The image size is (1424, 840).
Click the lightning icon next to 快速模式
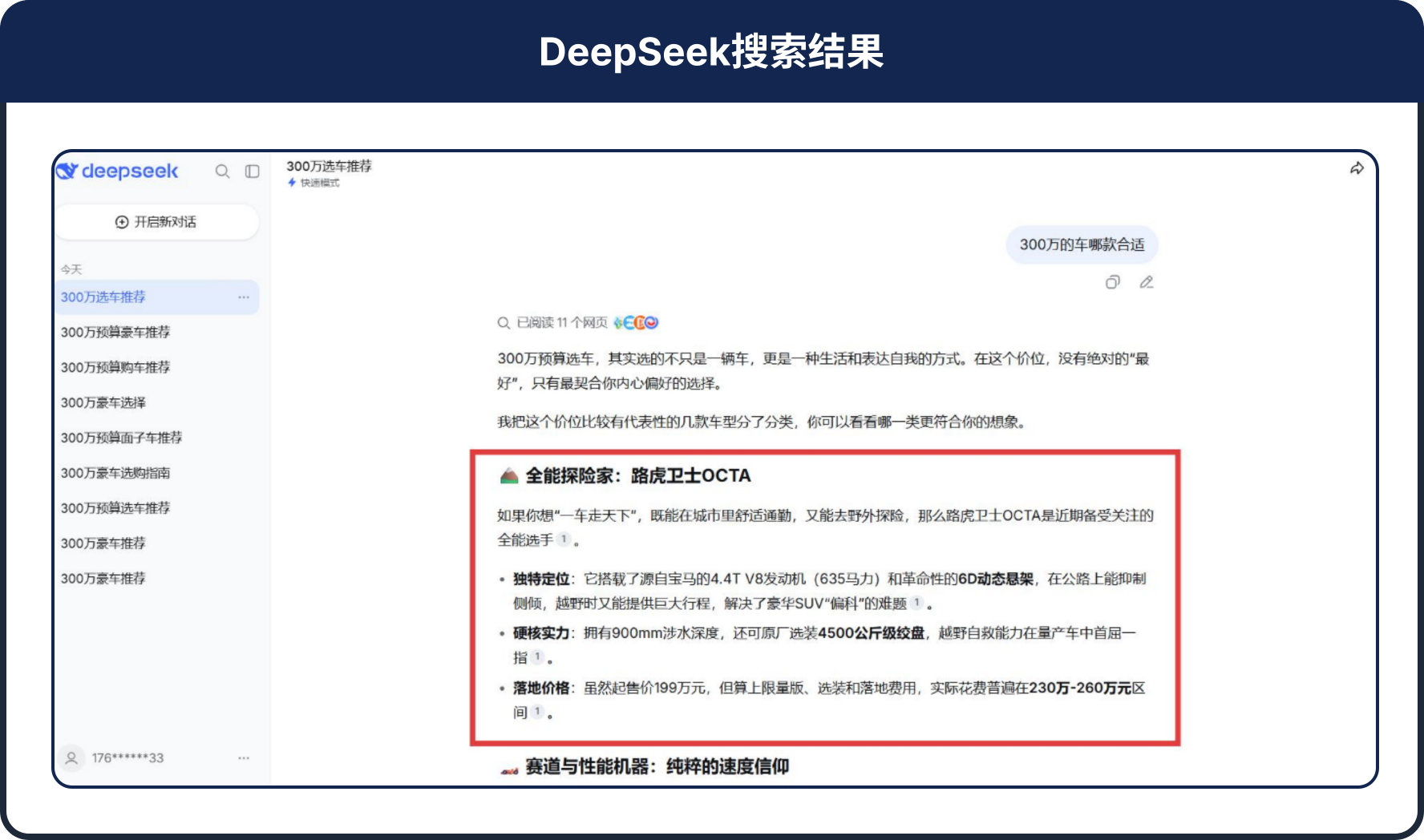click(292, 183)
